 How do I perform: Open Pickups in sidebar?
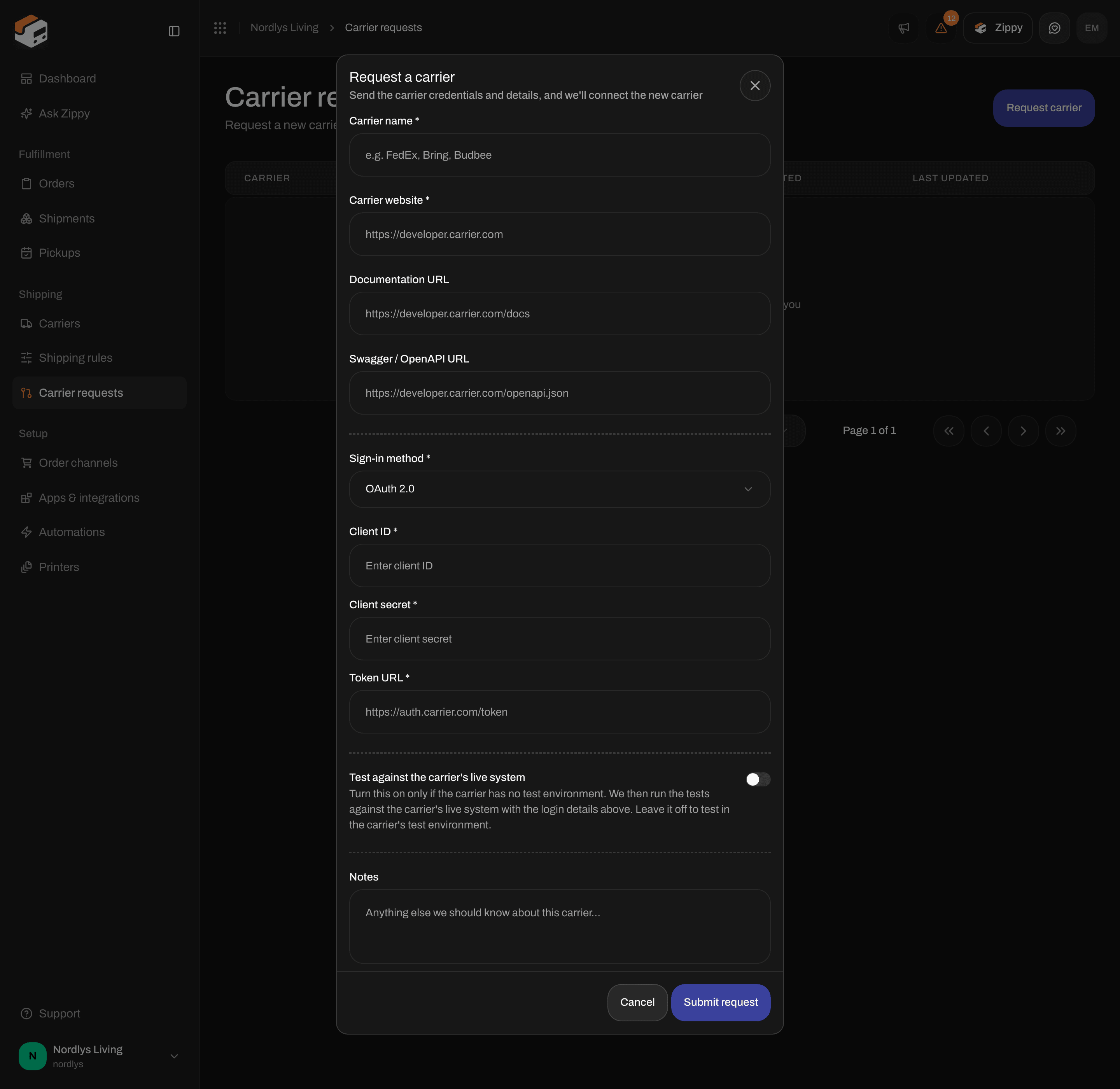pyautogui.click(x=100, y=253)
